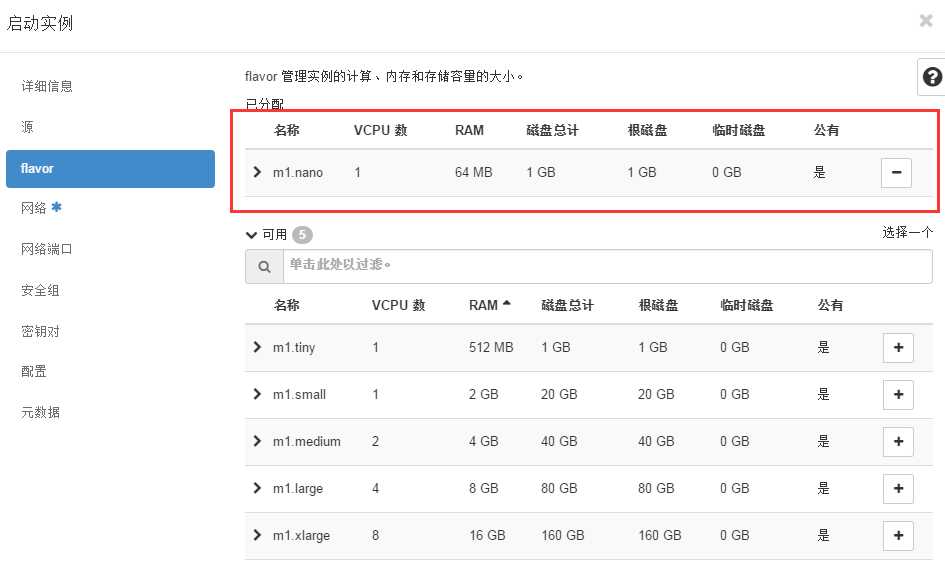945x562 pixels.
Task: Click the RAM sort arrow in available table
Action: (506, 304)
